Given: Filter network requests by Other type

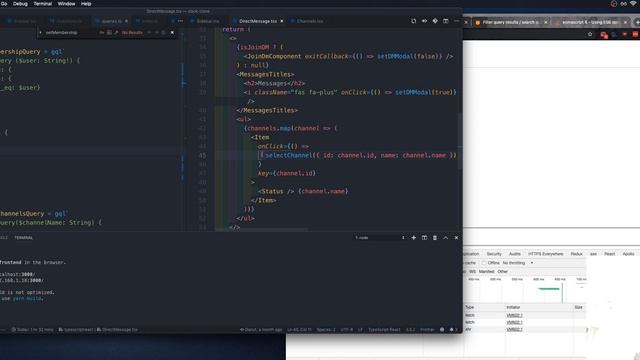Looking at the screenshot, I should click(502, 272).
